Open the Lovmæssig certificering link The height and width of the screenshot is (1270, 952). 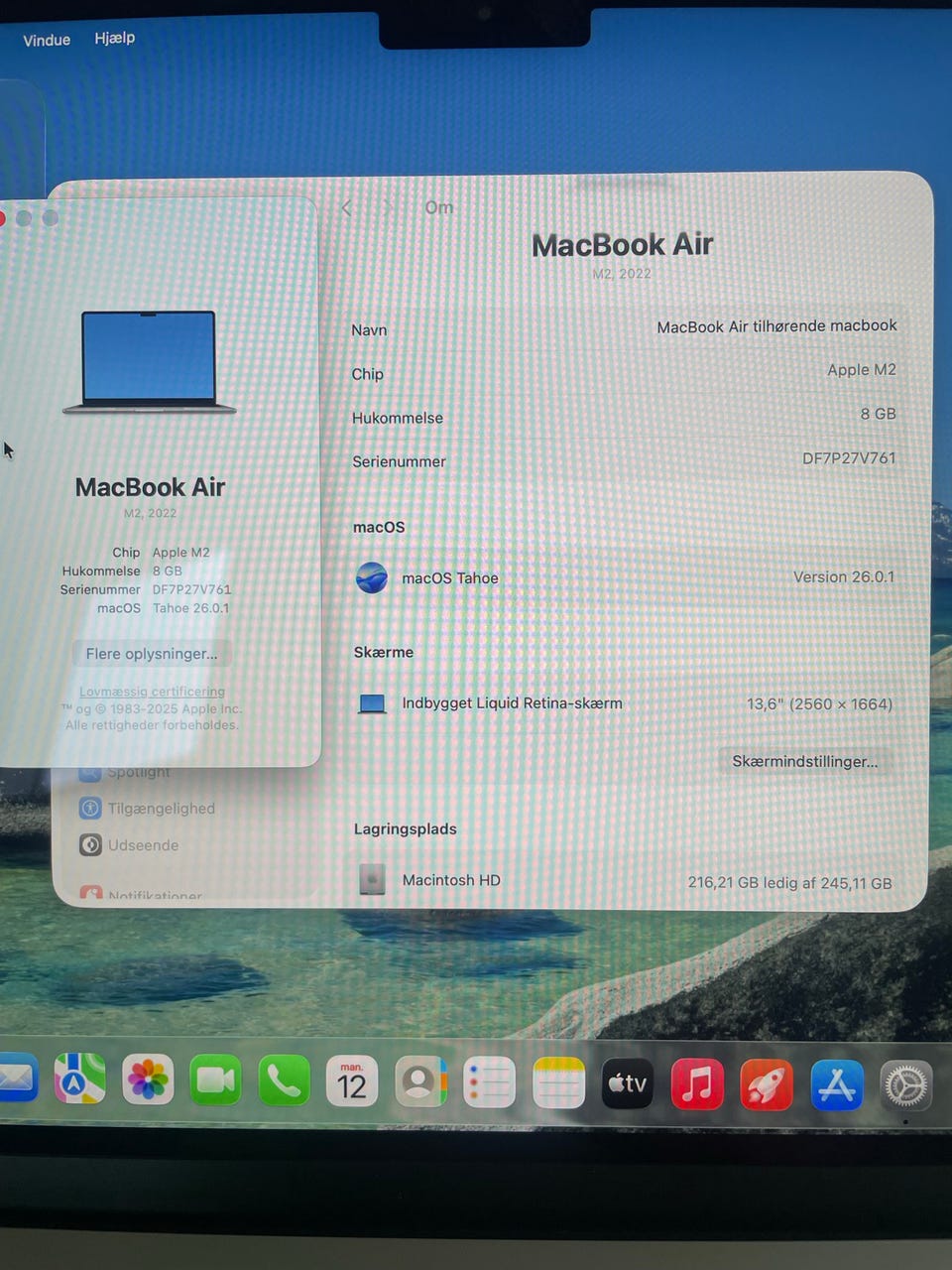[152, 692]
